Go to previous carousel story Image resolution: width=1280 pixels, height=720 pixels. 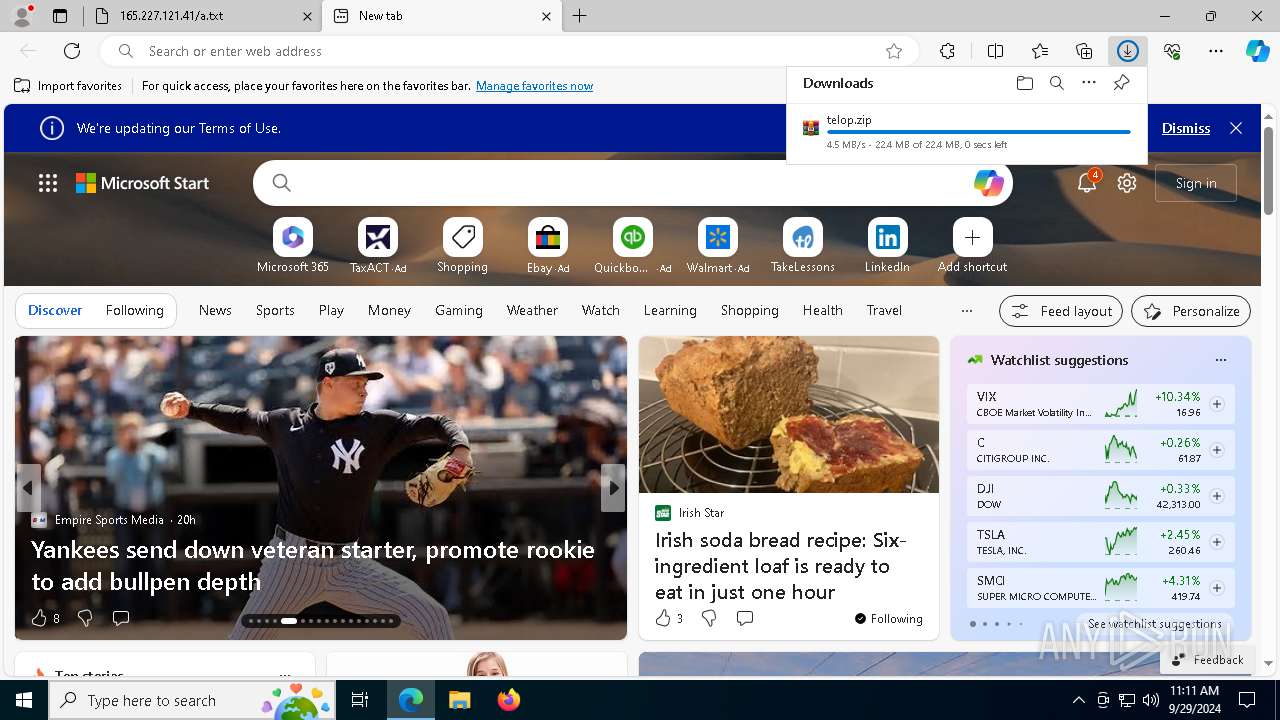pyautogui.click(x=28, y=488)
